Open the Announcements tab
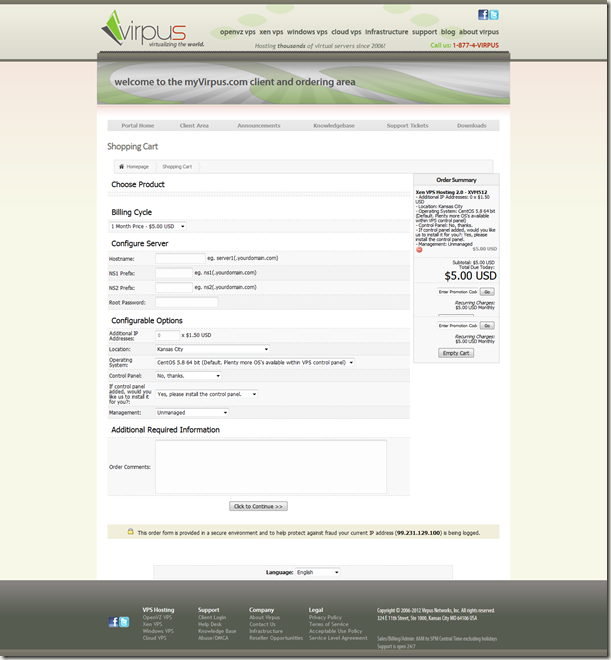The width and height of the screenshot is (611, 660). click(258, 125)
